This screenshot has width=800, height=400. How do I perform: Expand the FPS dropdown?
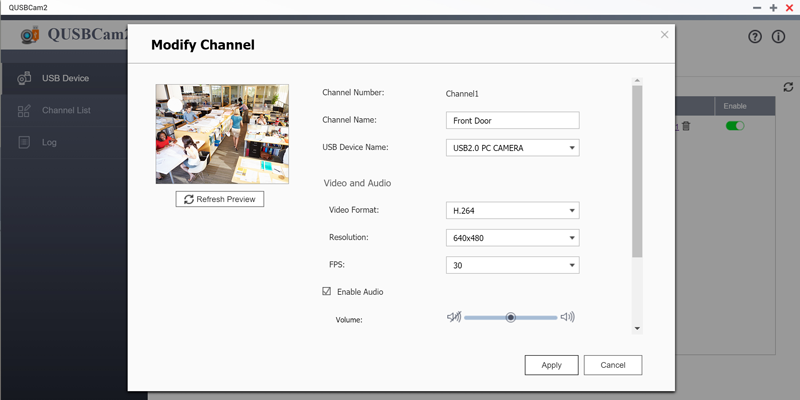512,266
